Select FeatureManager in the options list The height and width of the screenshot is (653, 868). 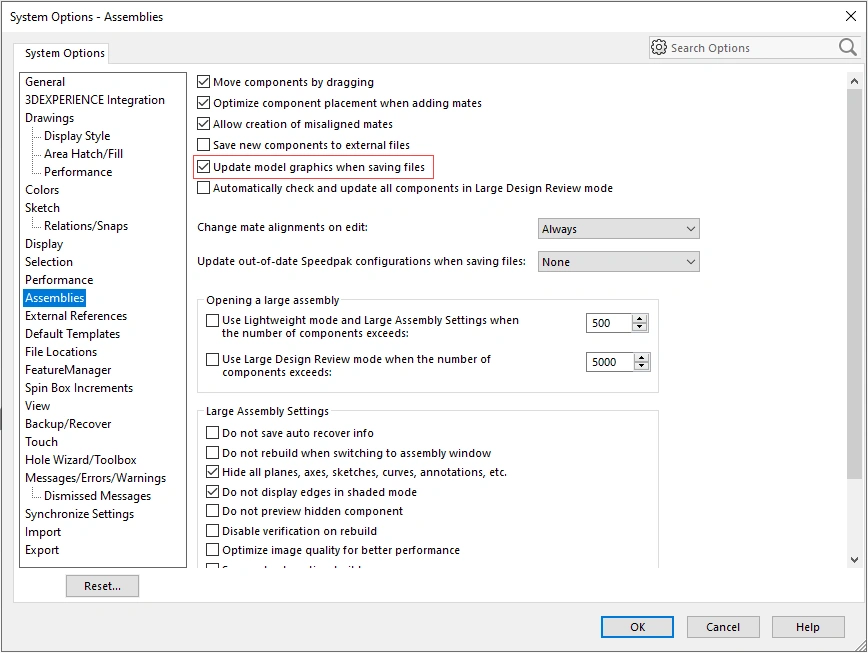(70, 370)
